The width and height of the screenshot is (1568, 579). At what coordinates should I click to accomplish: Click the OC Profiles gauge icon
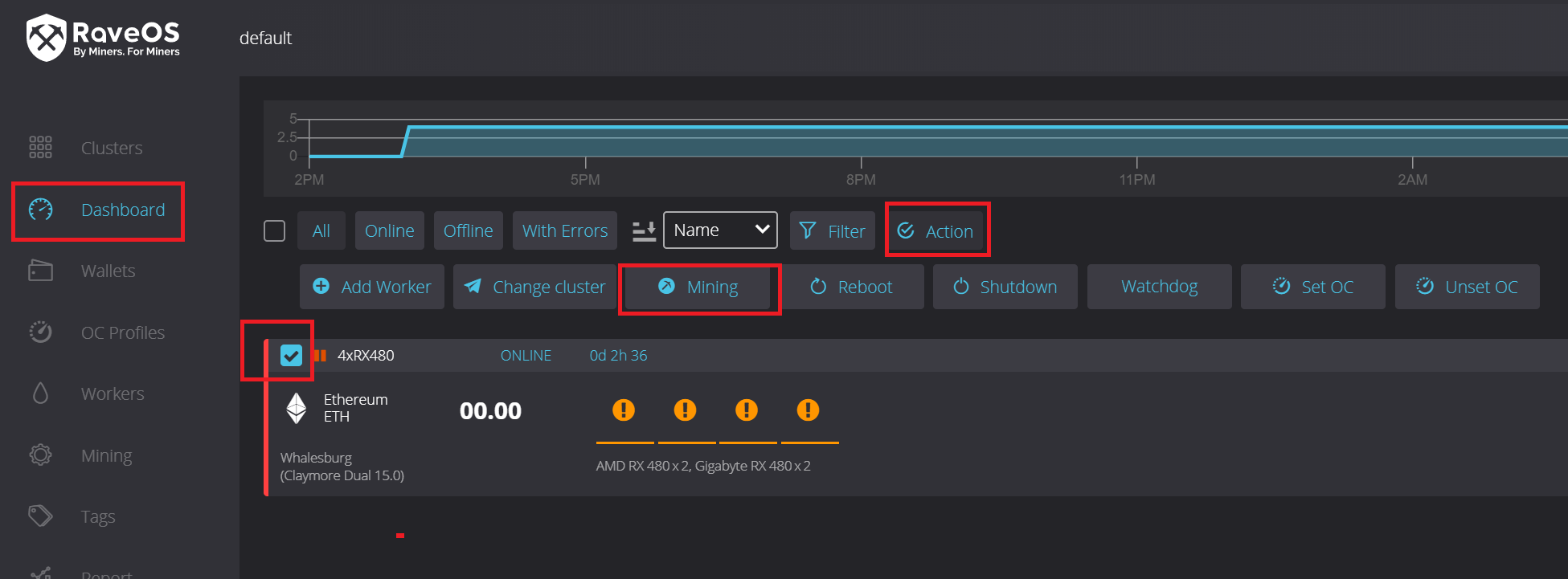(40, 332)
